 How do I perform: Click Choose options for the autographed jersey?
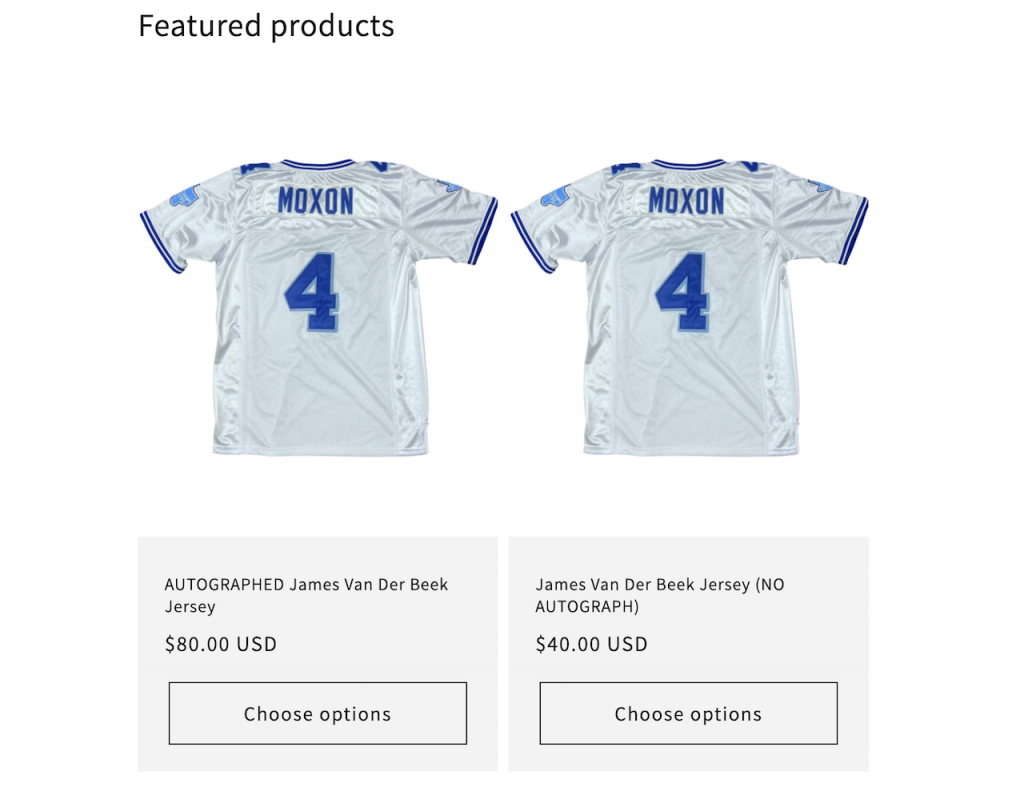click(x=317, y=713)
